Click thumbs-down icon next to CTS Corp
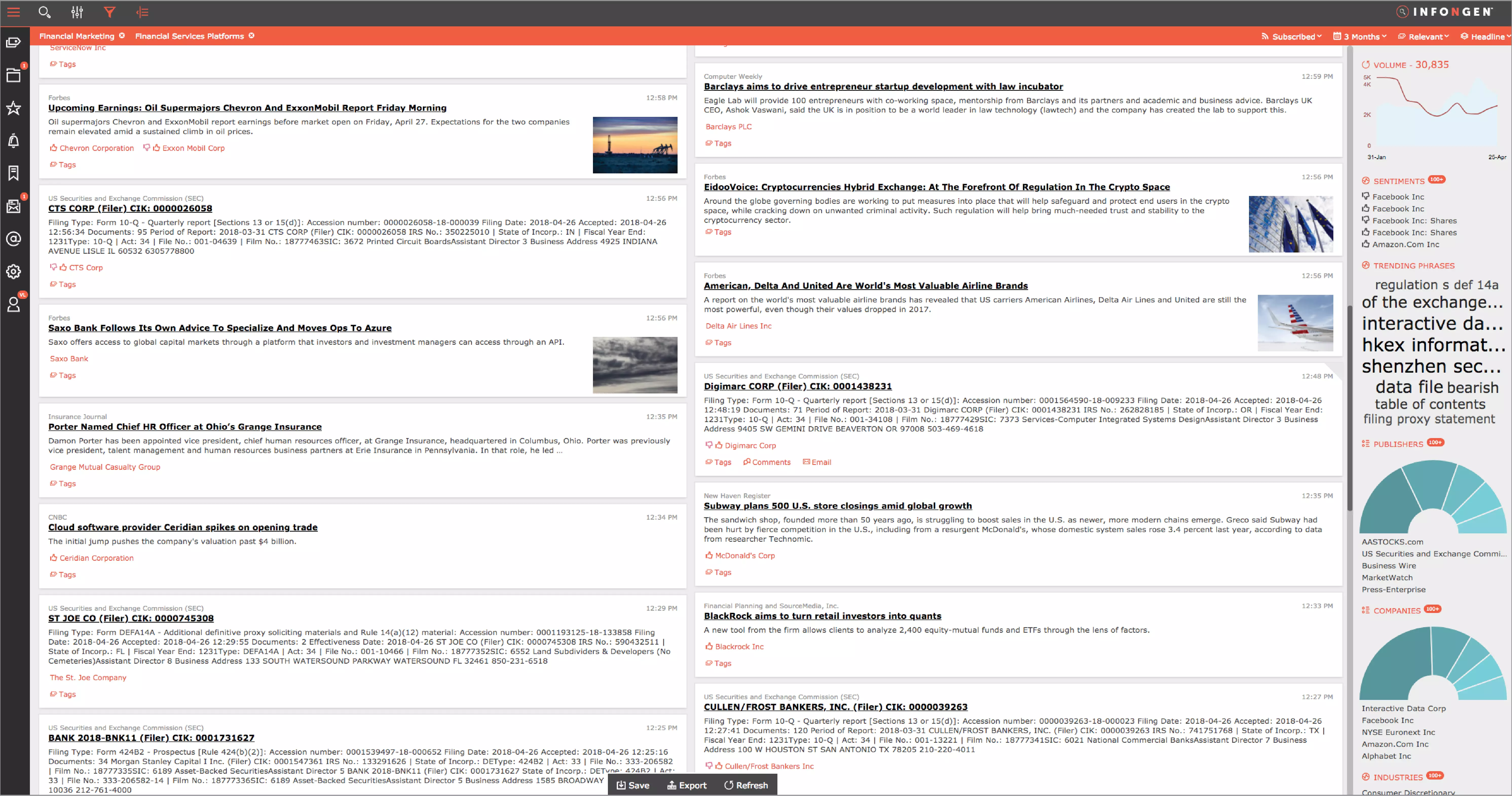Screen dimensions: 1512x796 (x=53, y=267)
